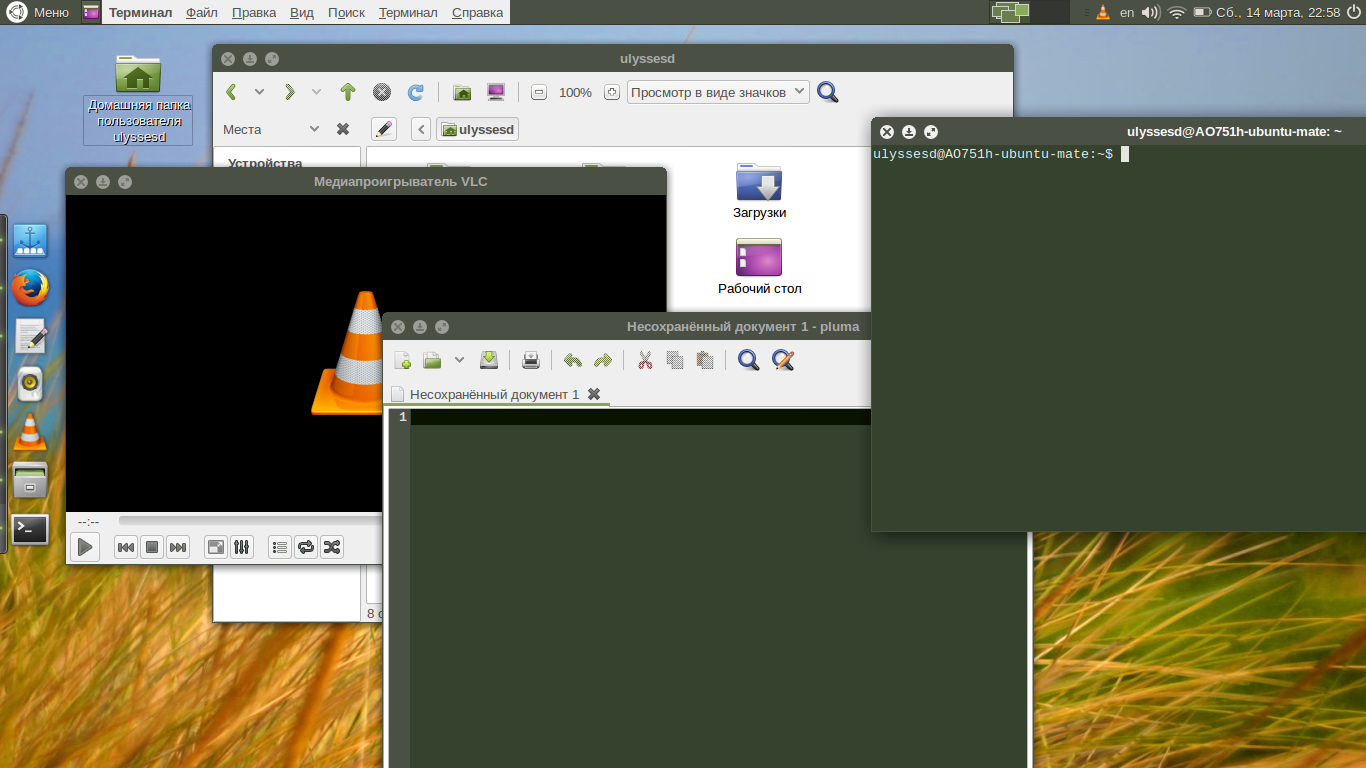Zoom in on the file manager icons
1366x768 pixels.
coord(612,92)
